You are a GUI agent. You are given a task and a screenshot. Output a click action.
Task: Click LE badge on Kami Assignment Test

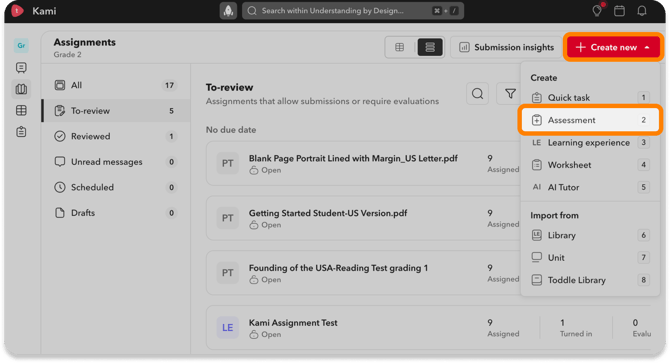[x=227, y=328]
